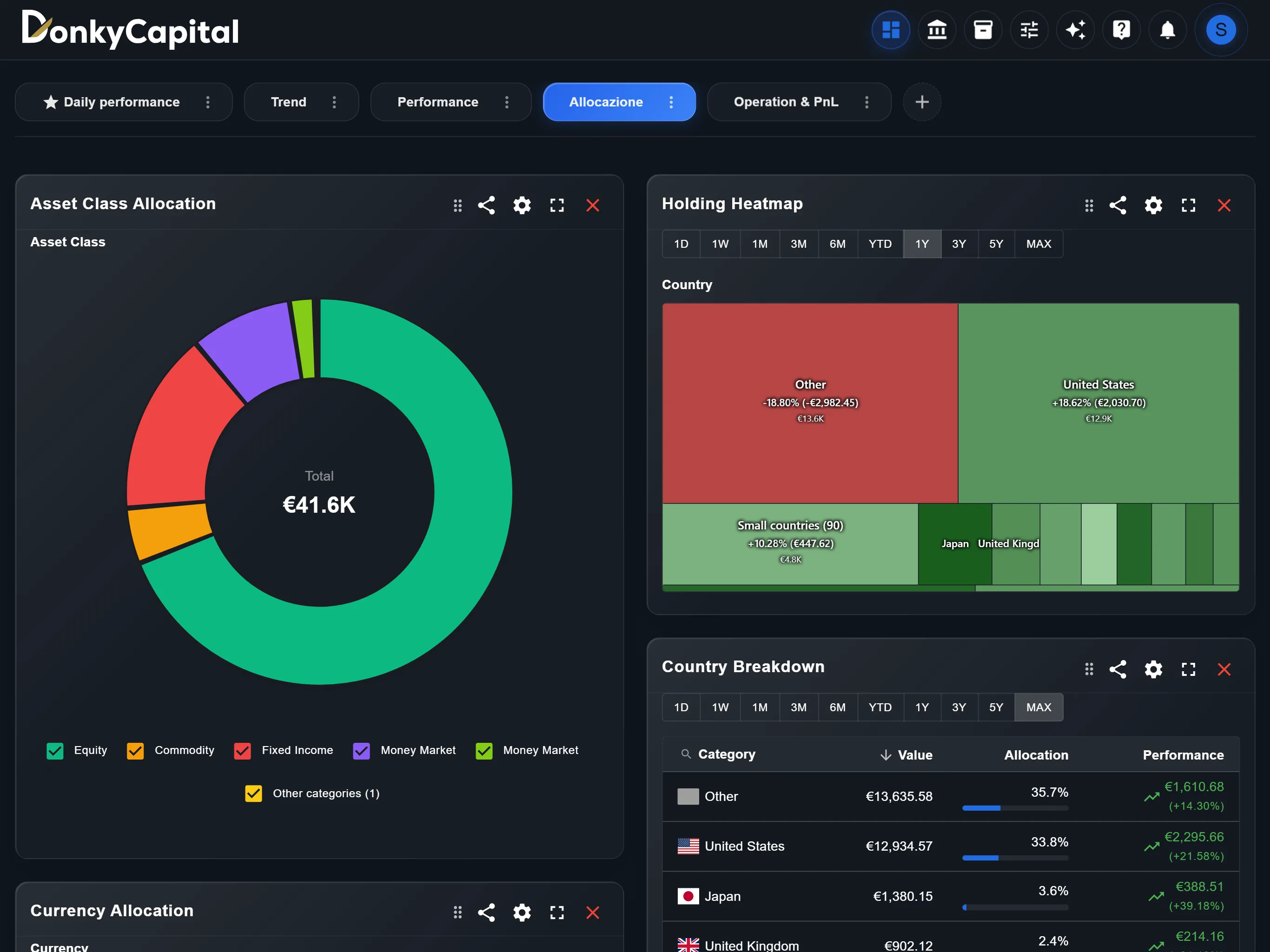Open the AI sparkles icon in header
The width and height of the screenshot is (1270, 952).
point(1075,30)
